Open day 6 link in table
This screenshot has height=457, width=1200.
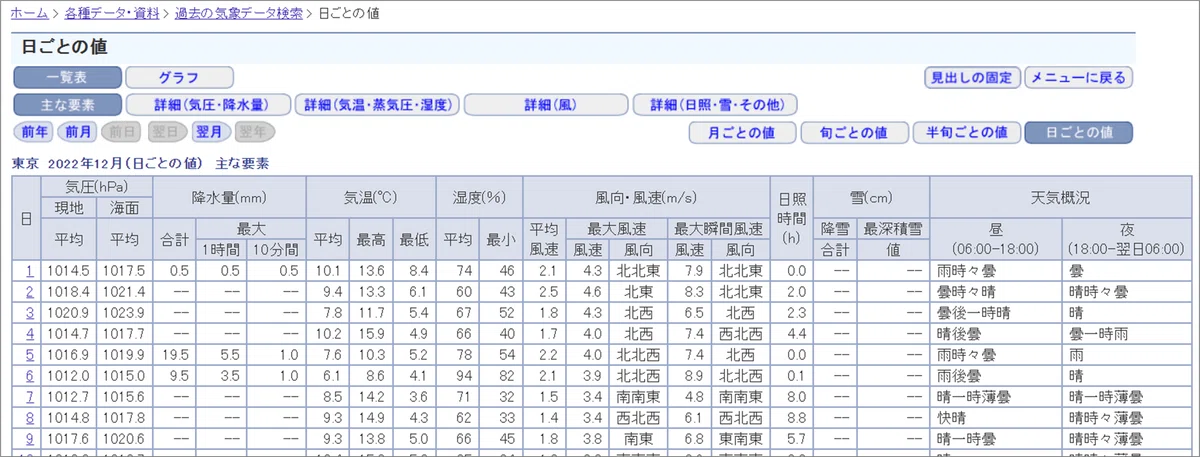30,375
